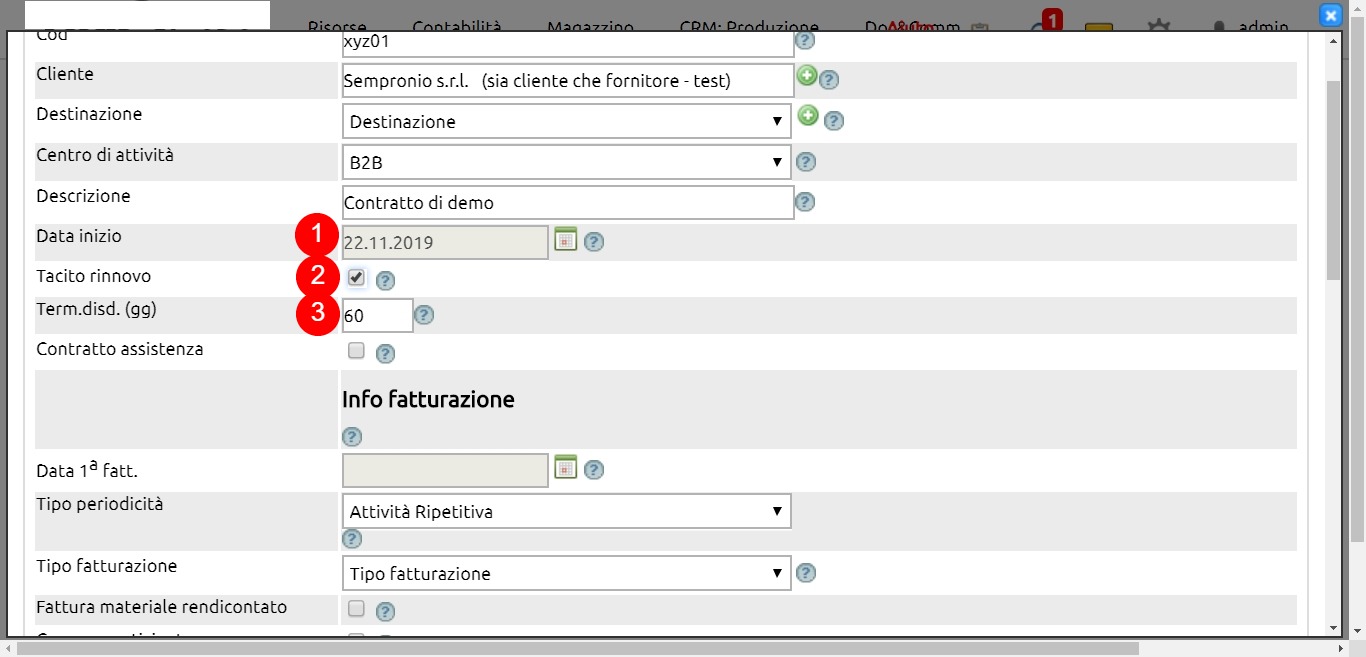Show help for Term.disd. (gg) field
The height and width of the screenshot is (657, 1366).
tap(424, 315)
